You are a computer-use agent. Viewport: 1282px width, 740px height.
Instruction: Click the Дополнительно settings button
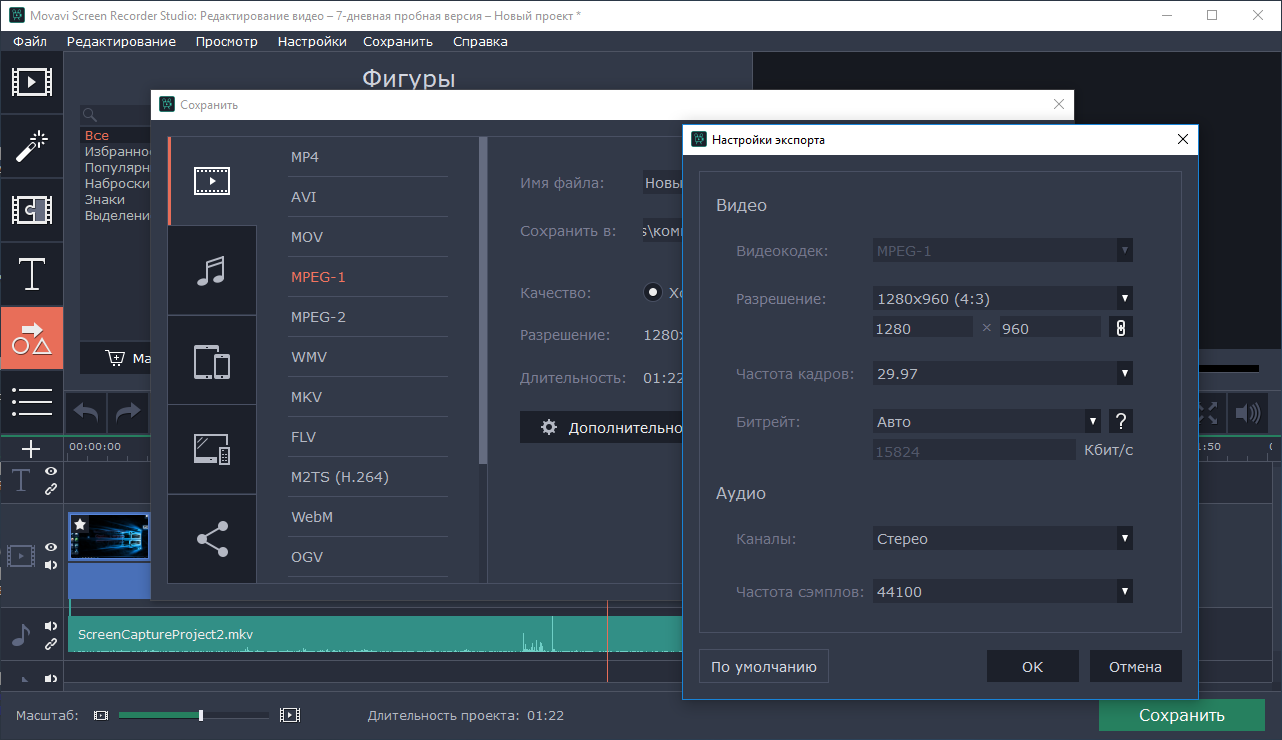[x=602, y=427]
